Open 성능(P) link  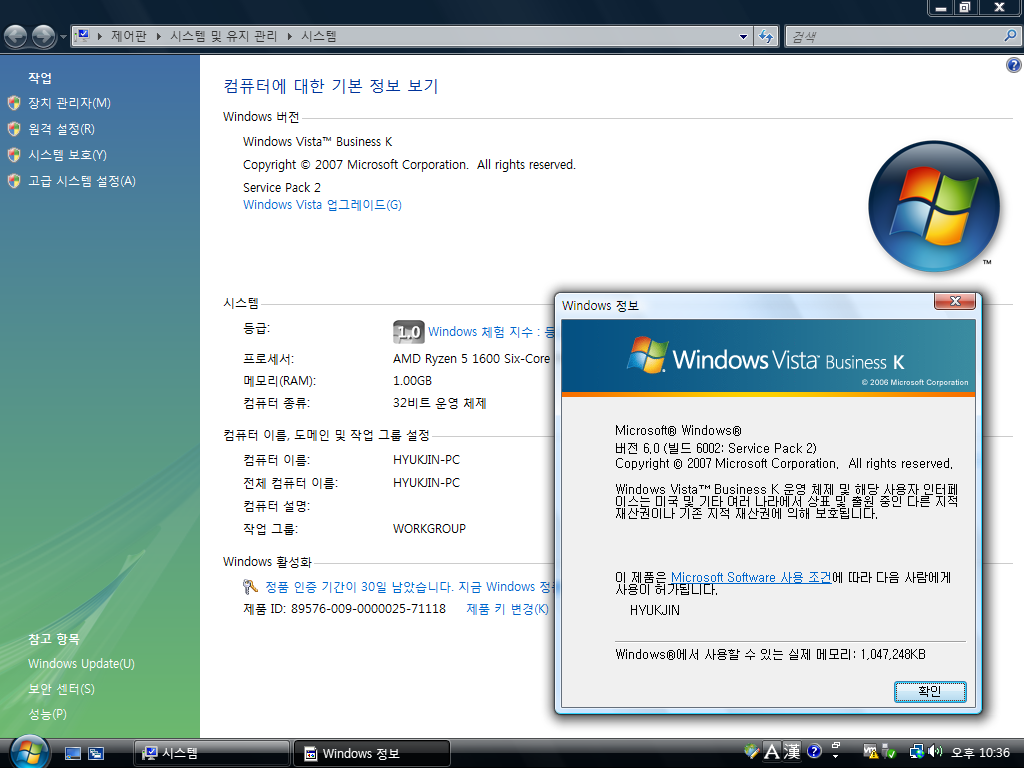click(x=47, y=714)
